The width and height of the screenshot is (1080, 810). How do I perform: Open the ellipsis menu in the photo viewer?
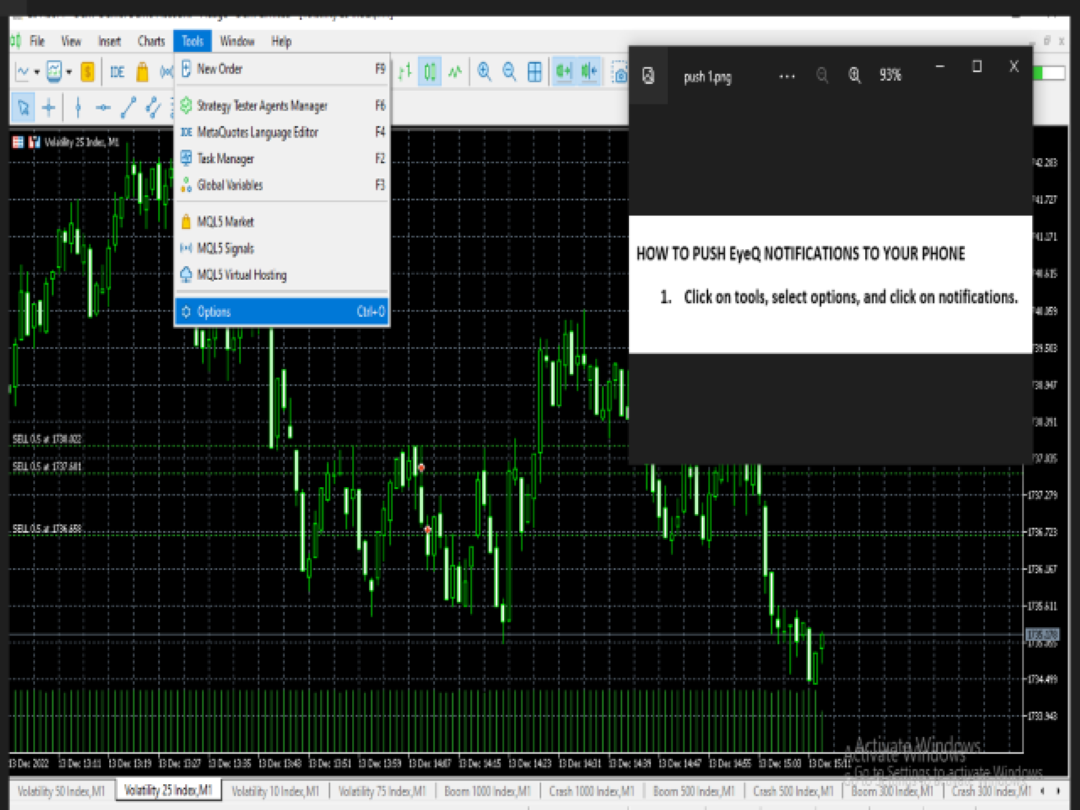pos(787,76)
